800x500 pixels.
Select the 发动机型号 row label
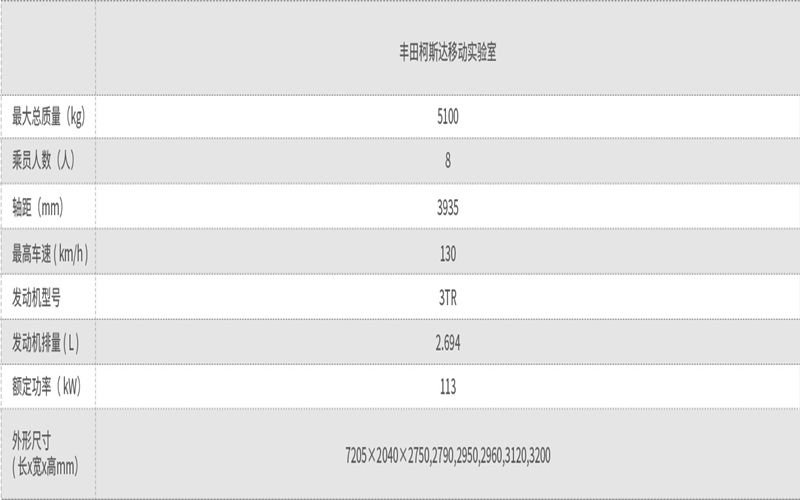36,297
